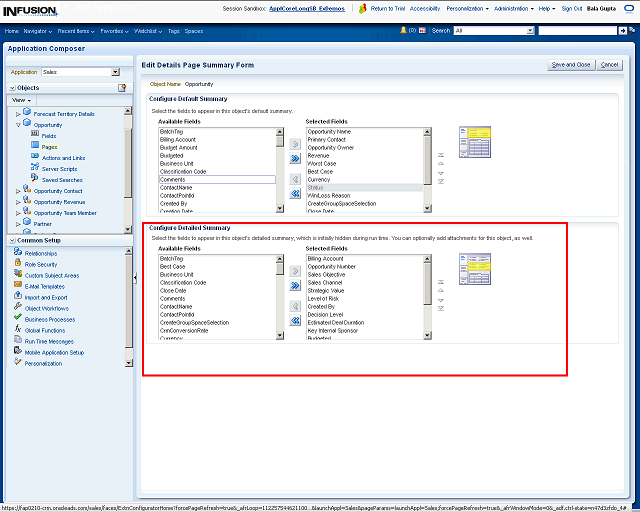Open Pages under the Opportunity object
Screen dimensions: 640x512
(x=49, y=146)
